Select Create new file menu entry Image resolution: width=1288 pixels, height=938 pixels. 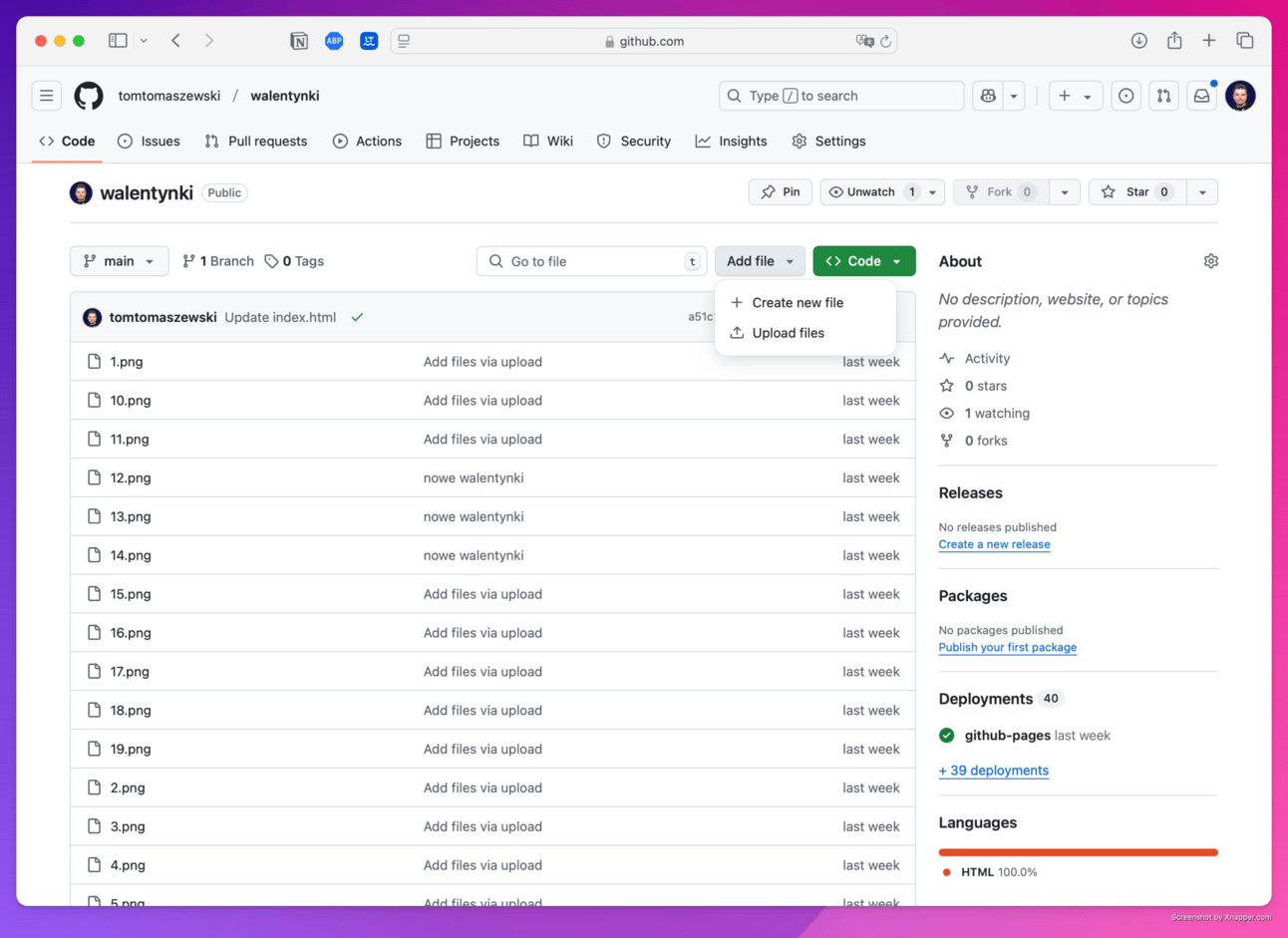[805, 302]
